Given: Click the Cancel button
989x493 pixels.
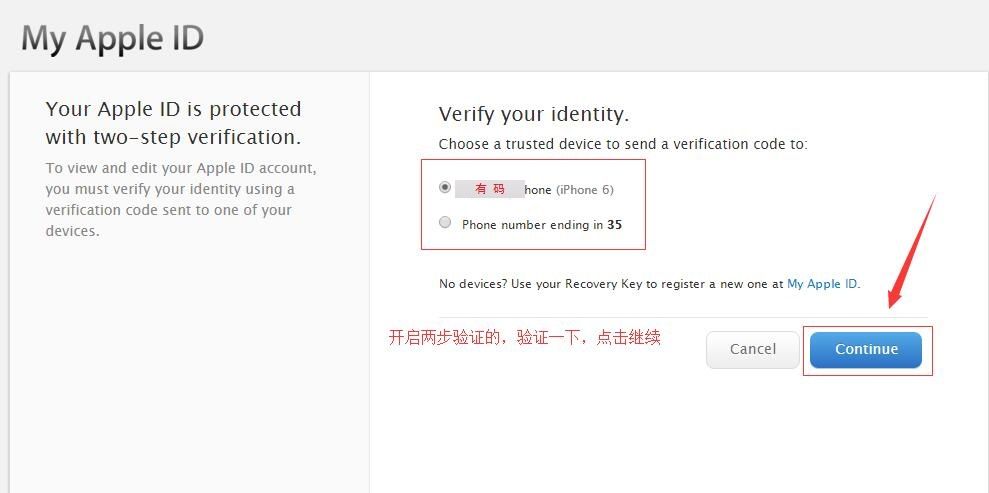Looking at the screenshot, I should point(752,349).
